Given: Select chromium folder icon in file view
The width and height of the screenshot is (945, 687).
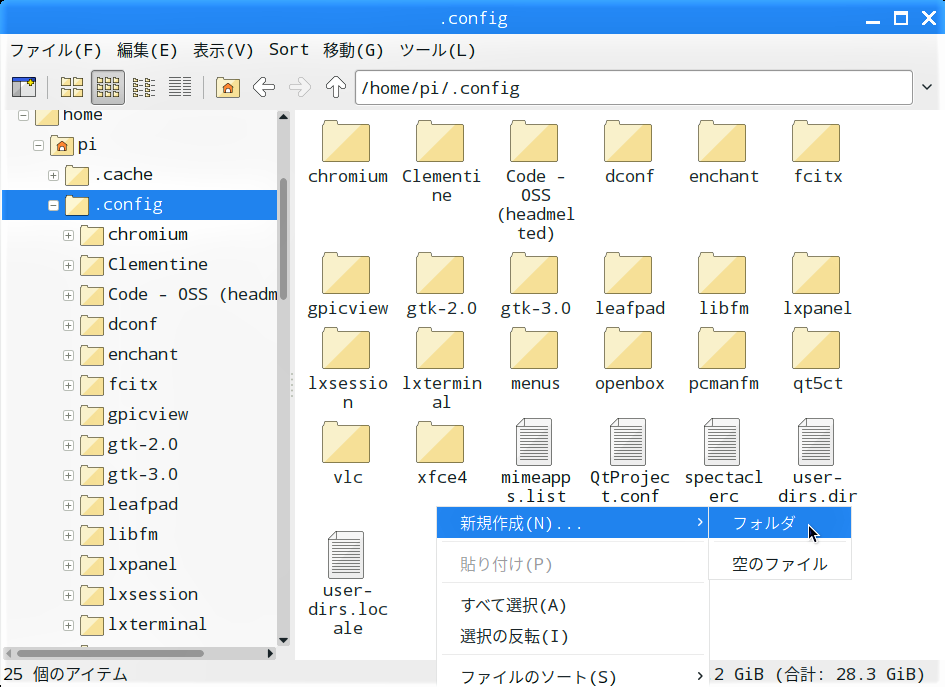Looking at the screenshot, I should [346, 141].
